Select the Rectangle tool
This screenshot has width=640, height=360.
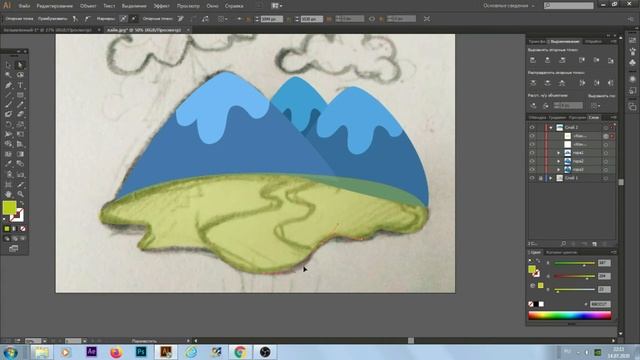20,95
